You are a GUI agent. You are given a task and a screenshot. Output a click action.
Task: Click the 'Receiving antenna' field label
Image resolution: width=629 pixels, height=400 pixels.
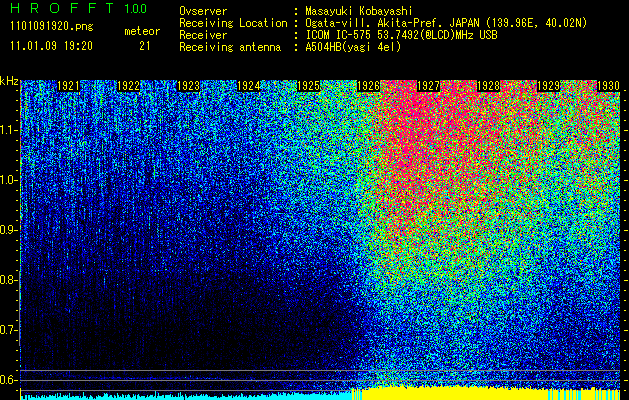pyautogui.click(x=230, y=47)
